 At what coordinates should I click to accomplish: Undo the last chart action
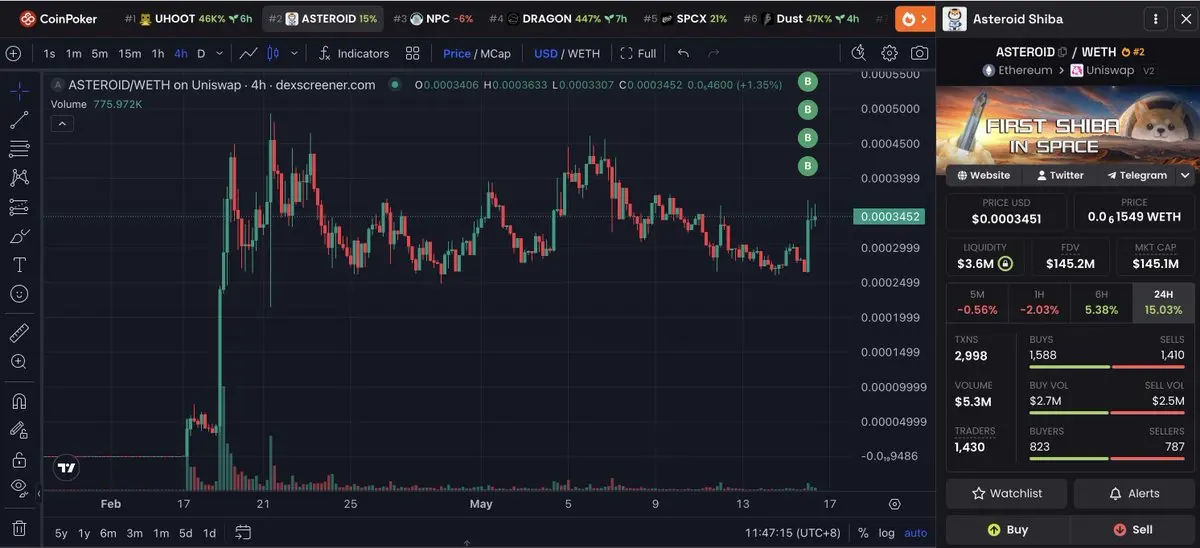[683, 53]
